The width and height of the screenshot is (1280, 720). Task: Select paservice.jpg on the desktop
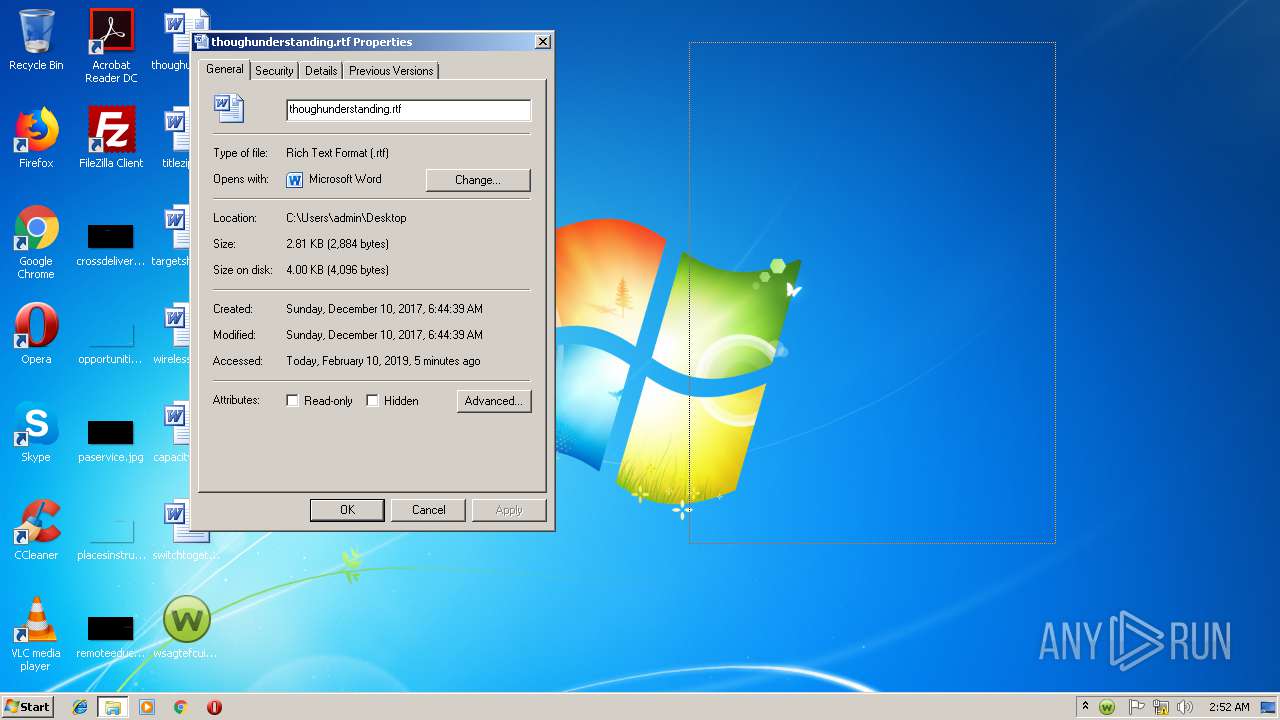[111, 440]
